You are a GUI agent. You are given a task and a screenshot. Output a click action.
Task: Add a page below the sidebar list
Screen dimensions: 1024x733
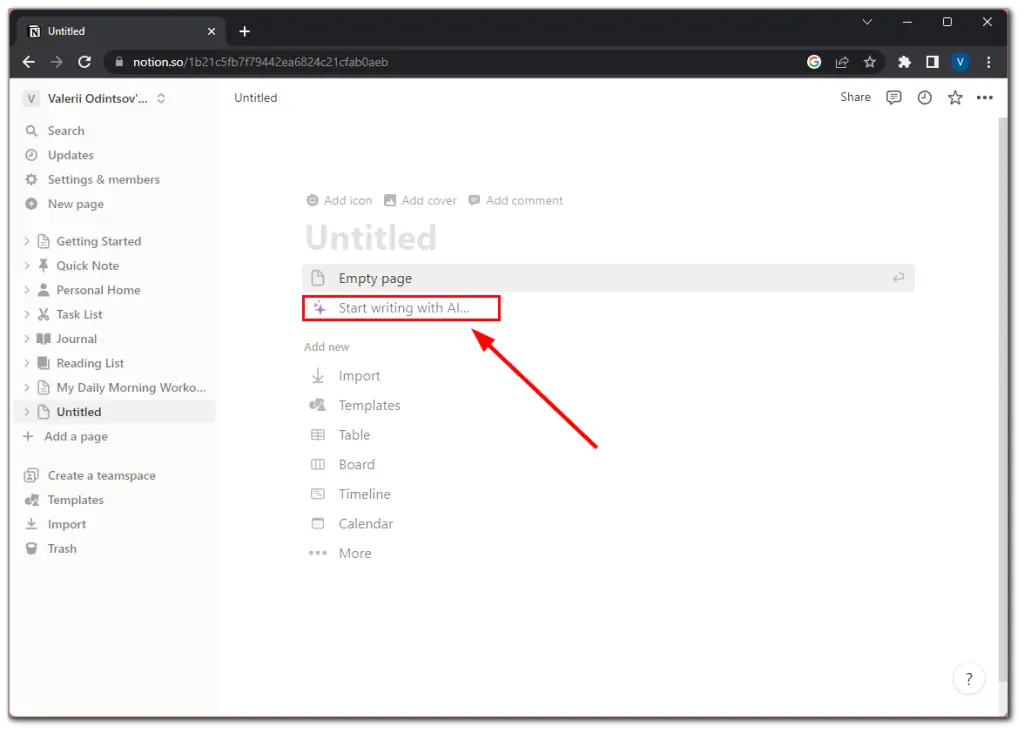74,436
